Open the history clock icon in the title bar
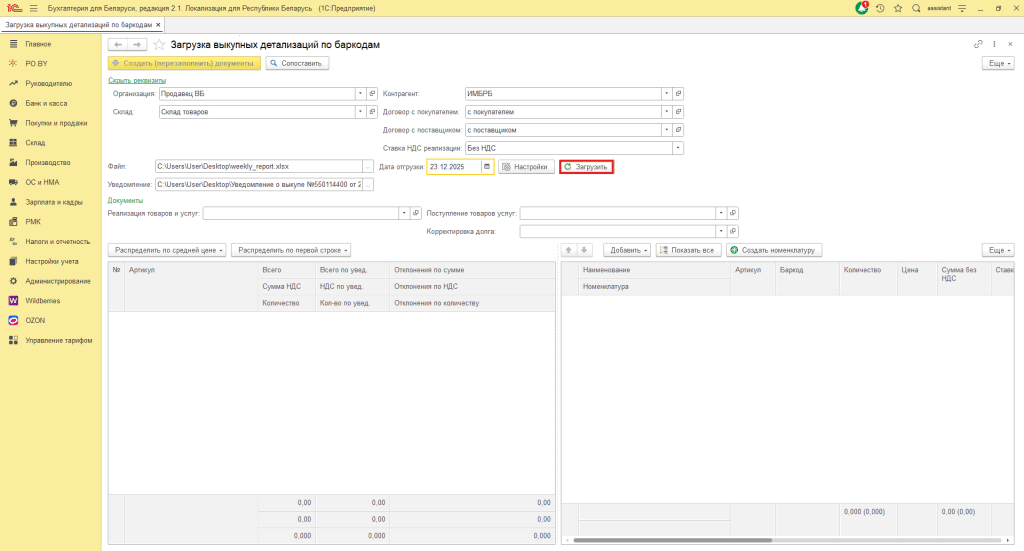The width and height of the screenshot is (1024, 551). [881, 8]
